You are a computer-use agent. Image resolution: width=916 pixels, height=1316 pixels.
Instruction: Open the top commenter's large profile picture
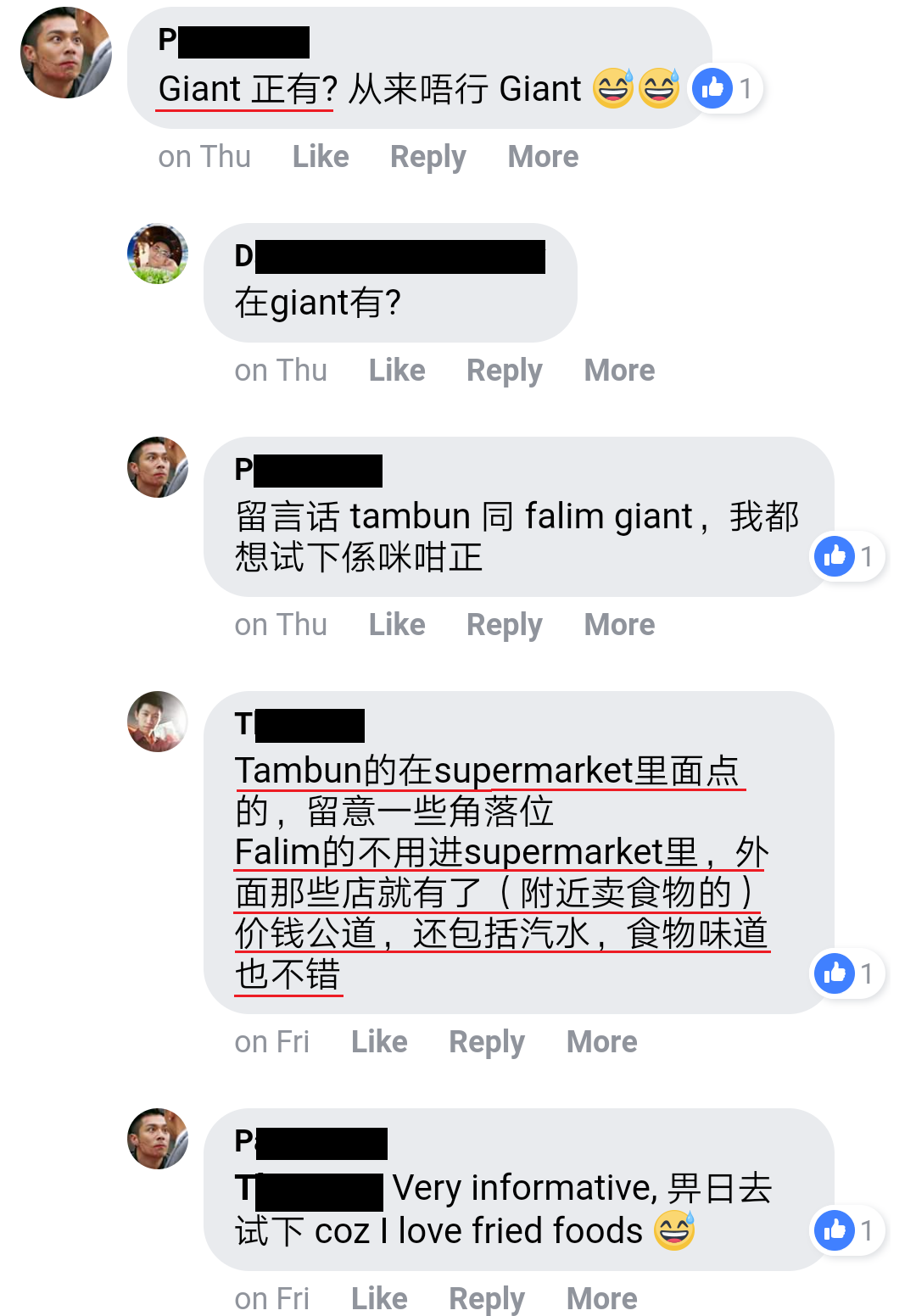pyautogui.click(x=66, y=53)
